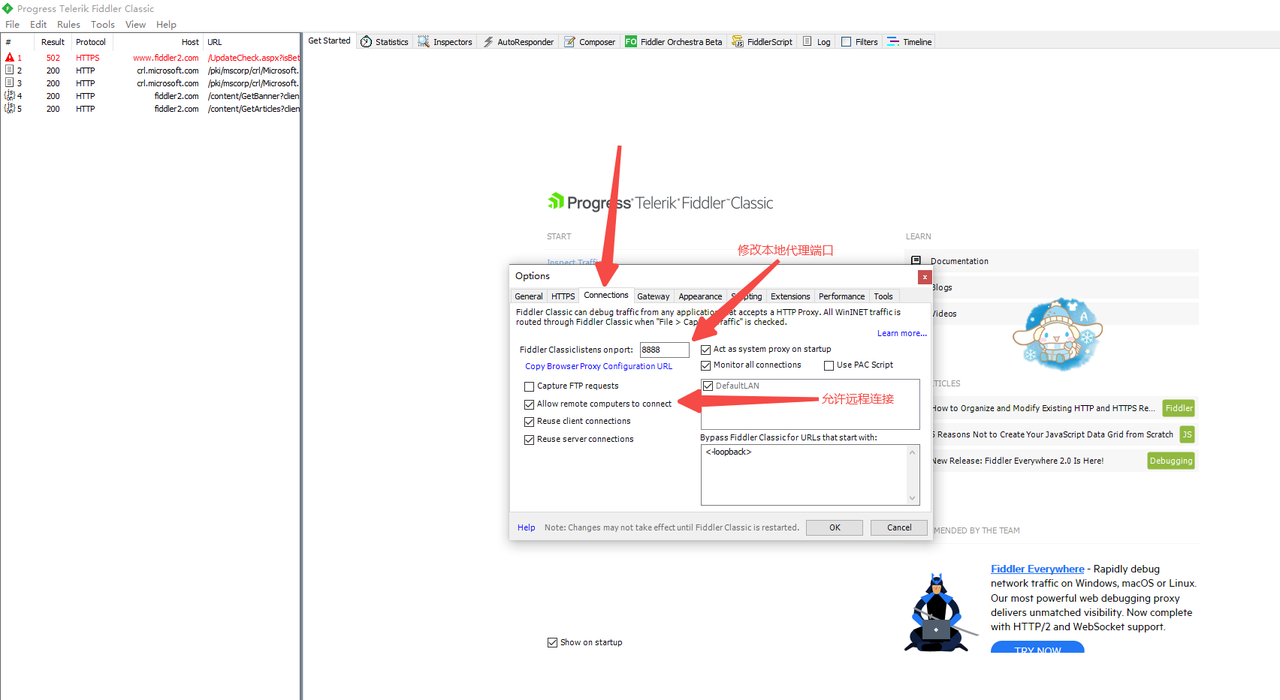This screenshot has width=1280, height=700.
Task: Click the TRY NOW button
Action: (x=1038, y=648)
